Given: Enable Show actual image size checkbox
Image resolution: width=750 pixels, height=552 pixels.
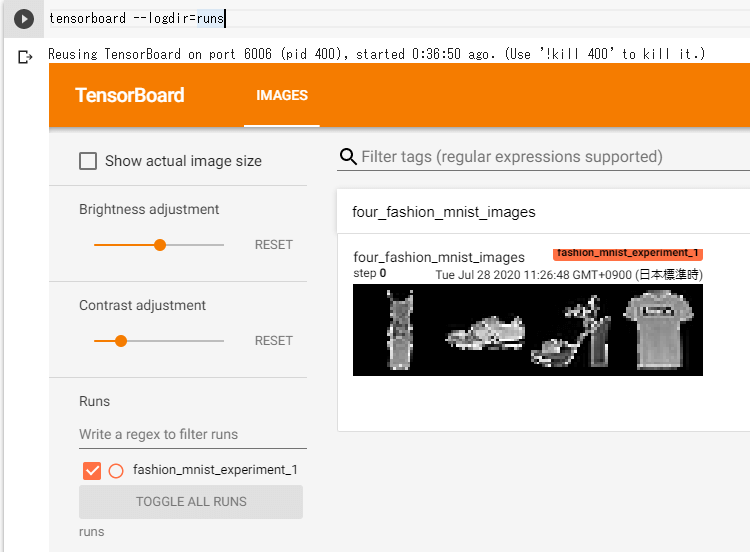Looking at the screenshot, I should click(x=88, y=161).
